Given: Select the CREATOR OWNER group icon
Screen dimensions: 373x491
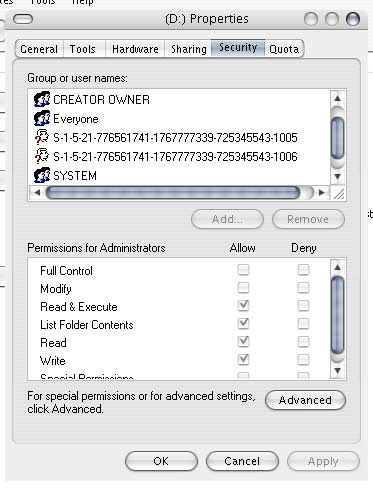Looking at the screenshot, I should (x=42, y=99).
